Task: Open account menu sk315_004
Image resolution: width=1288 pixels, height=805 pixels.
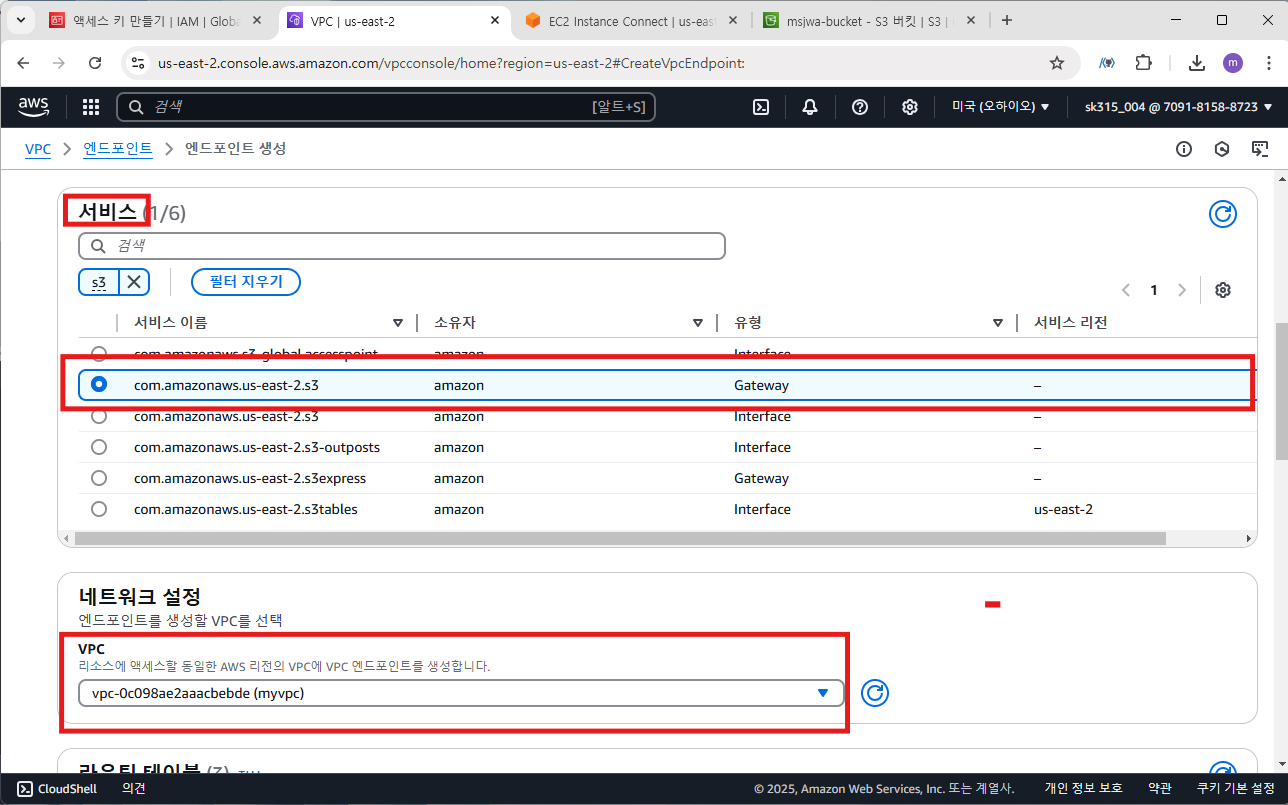Action: [1178, 107]
